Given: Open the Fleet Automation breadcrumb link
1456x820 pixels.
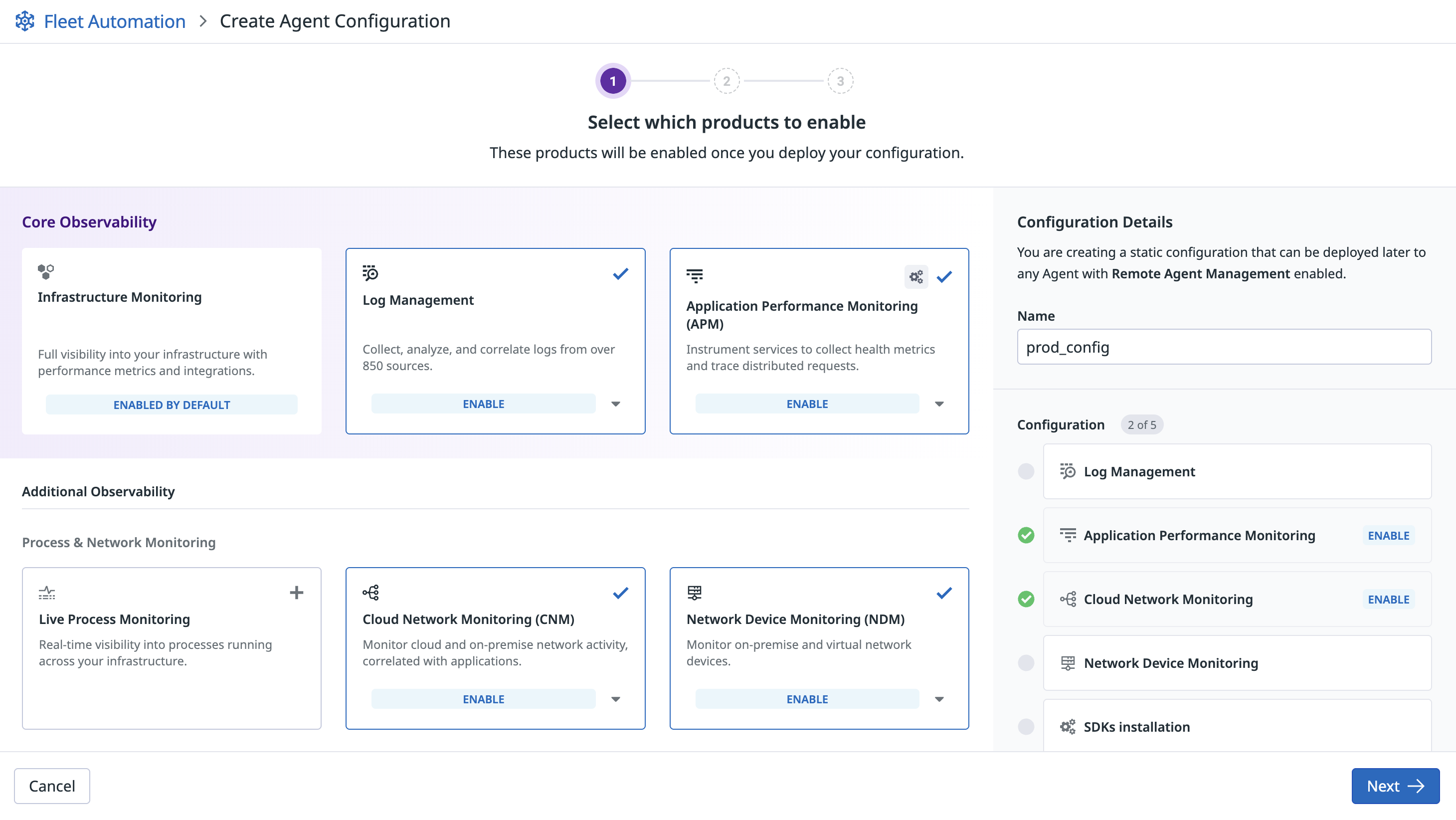Looking at the screenshot, I should tap(115, 21).
